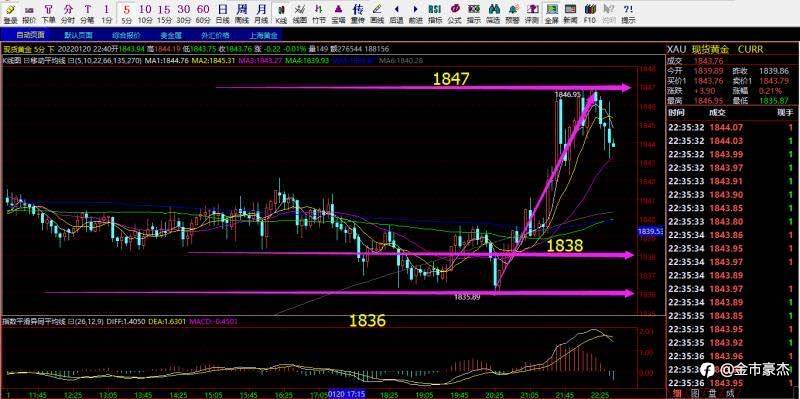
Task: Switch to the 默认页面 tab
Action: tap(78, 35)
